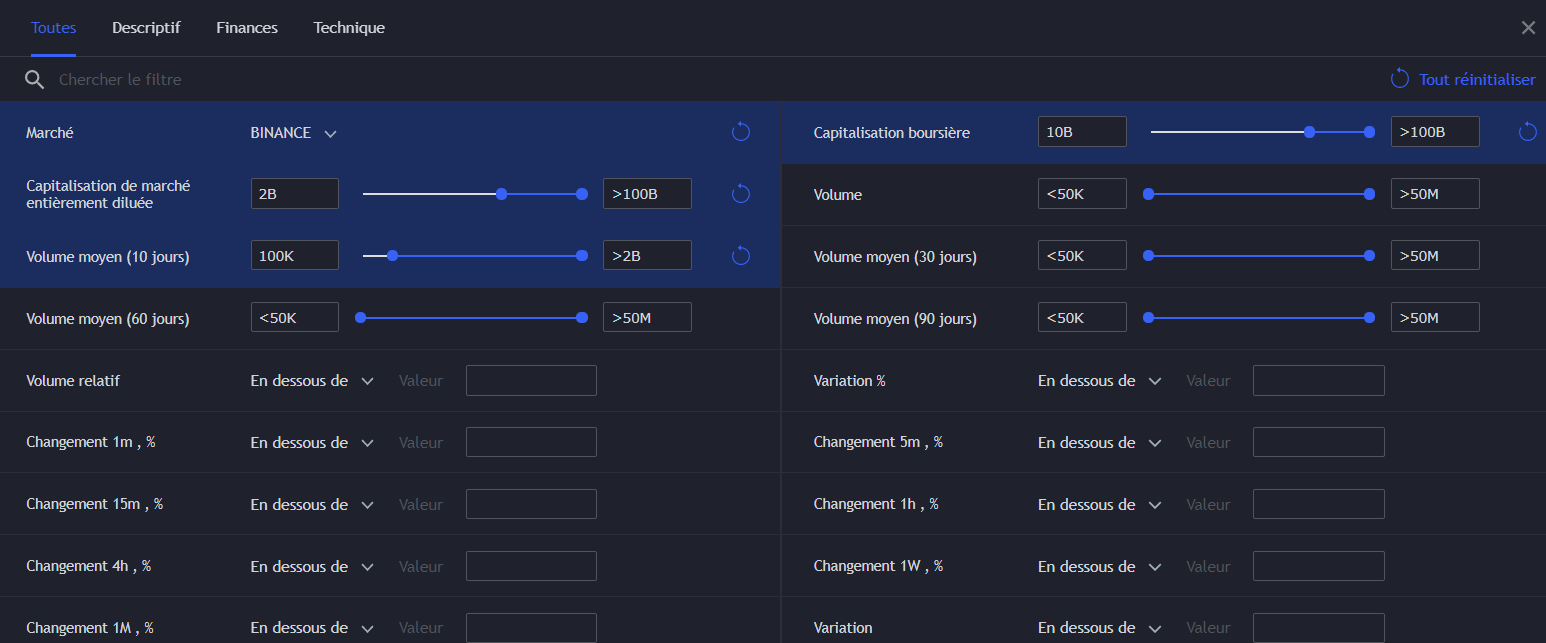The height and width of the screenshot is (643, 1546).
Task: Click Volume moyen (60 jours) maximum field
Action: pyautogui.click(x=647, y=318)
